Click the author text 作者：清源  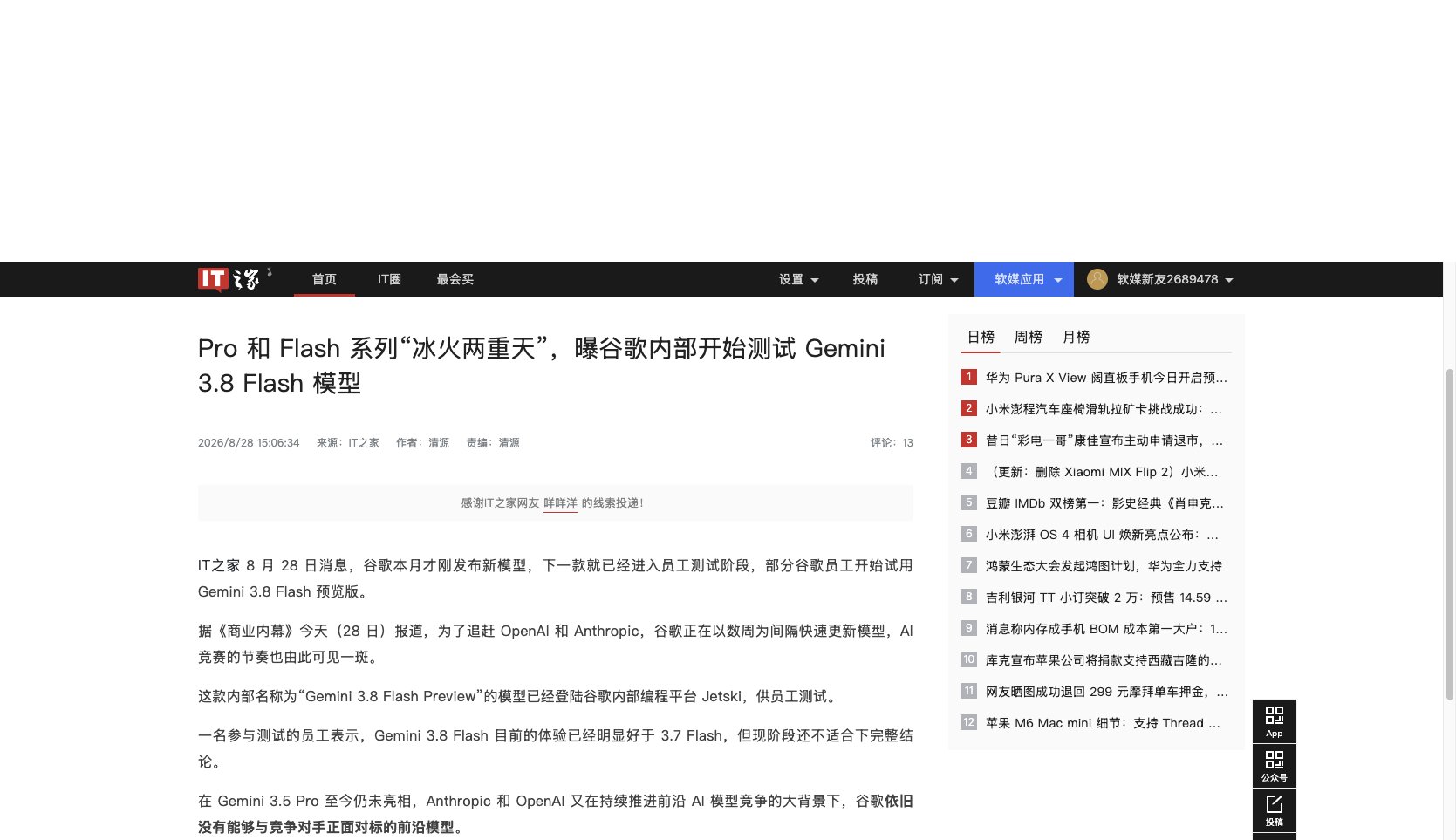422,443
